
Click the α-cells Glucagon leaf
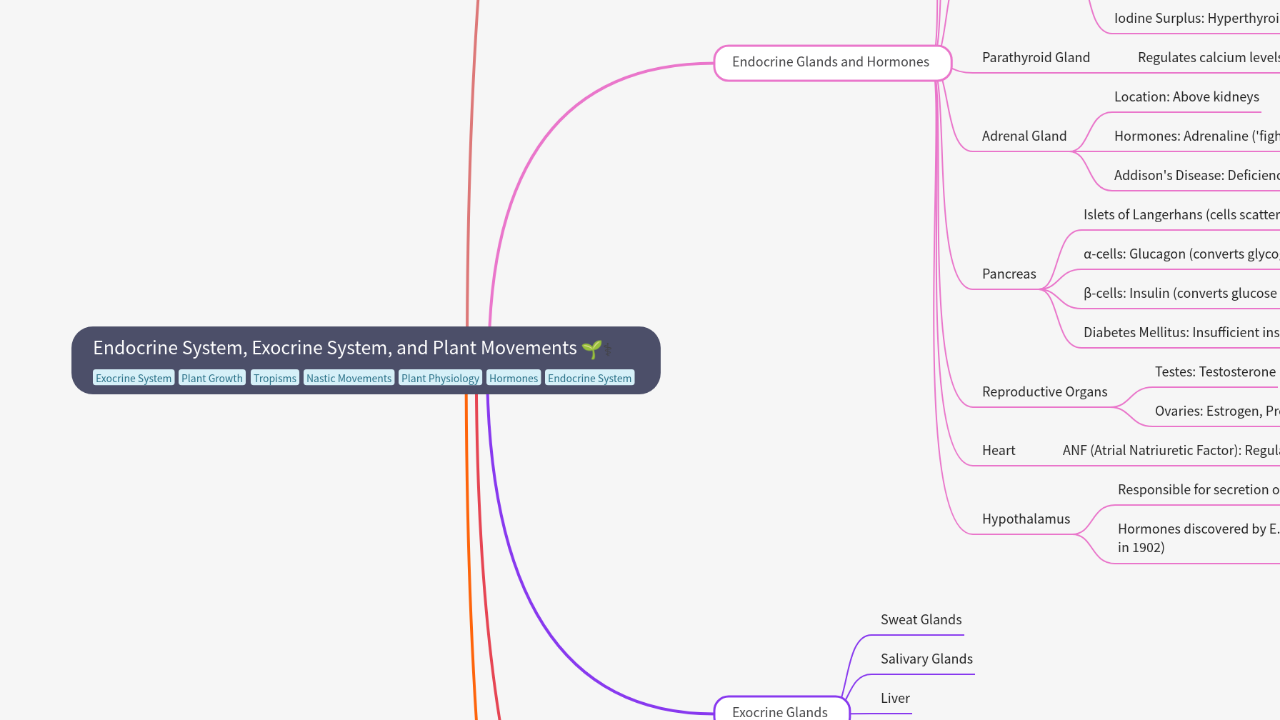(1181, 254)
